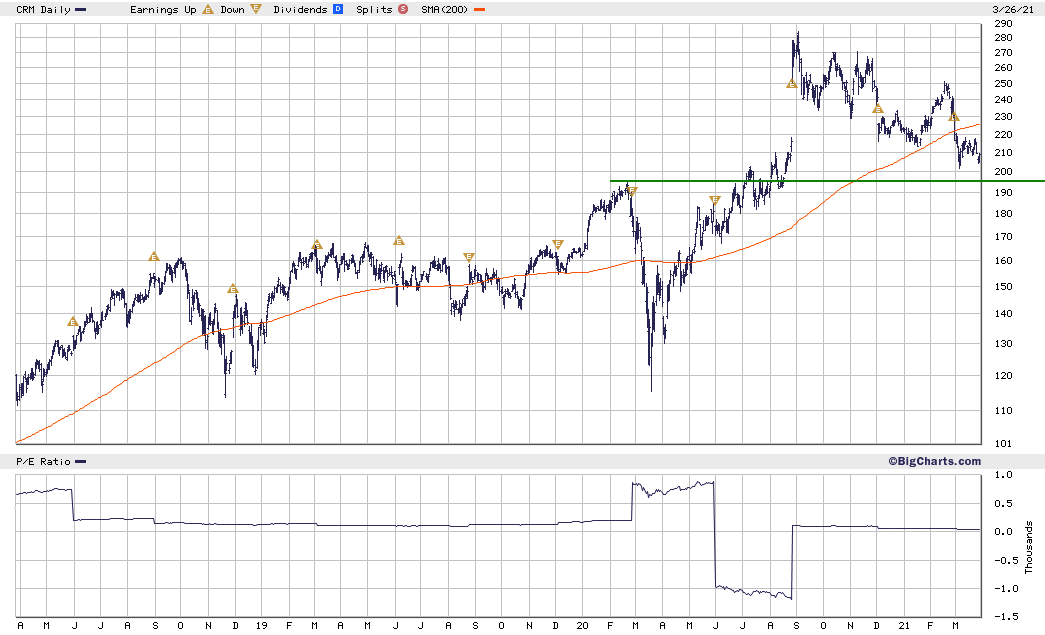The image size is (1045, 635).
Task: Click the '200' price axis label
Action: click(1003, 171)
